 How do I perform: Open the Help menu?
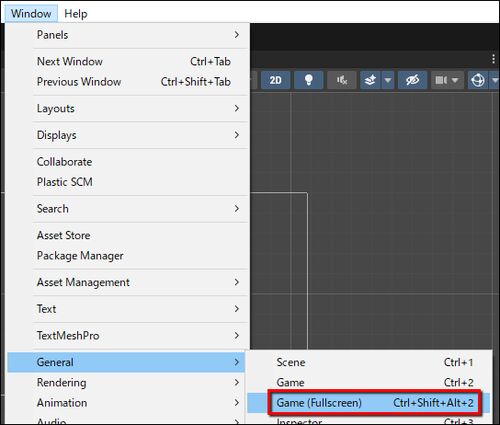[x=76, y=14]
